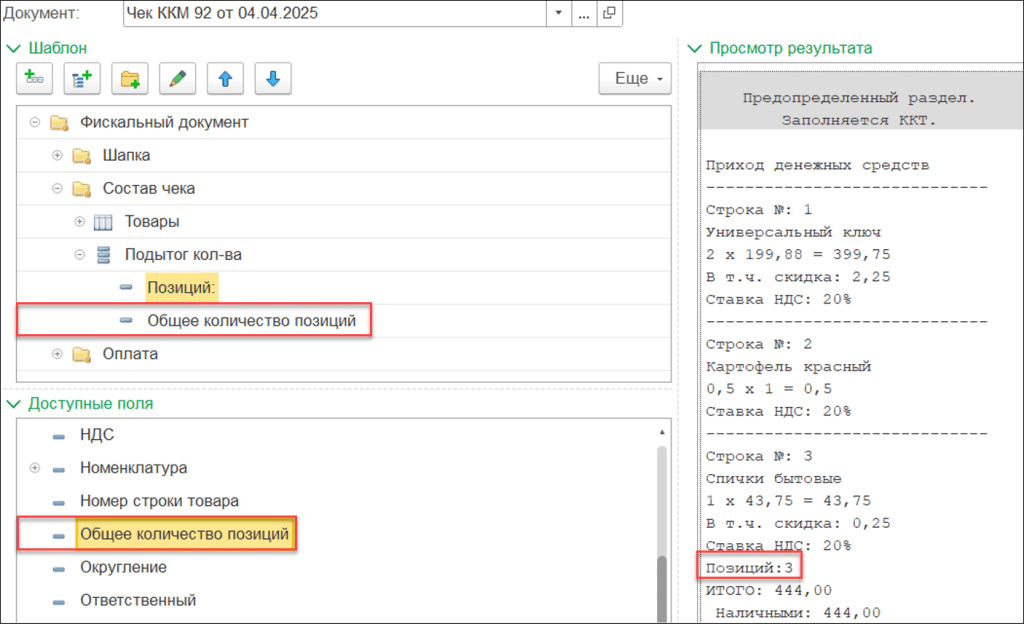This screenshot has height=624, width=1024.
Task: Expand the Оплата folder node
Action: [x=57, y=354]
